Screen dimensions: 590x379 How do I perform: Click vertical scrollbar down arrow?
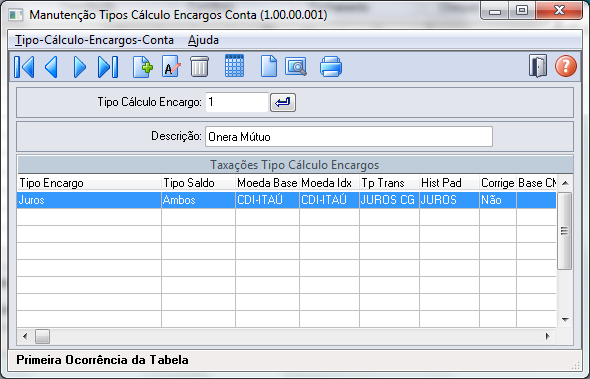click(565, 320)
